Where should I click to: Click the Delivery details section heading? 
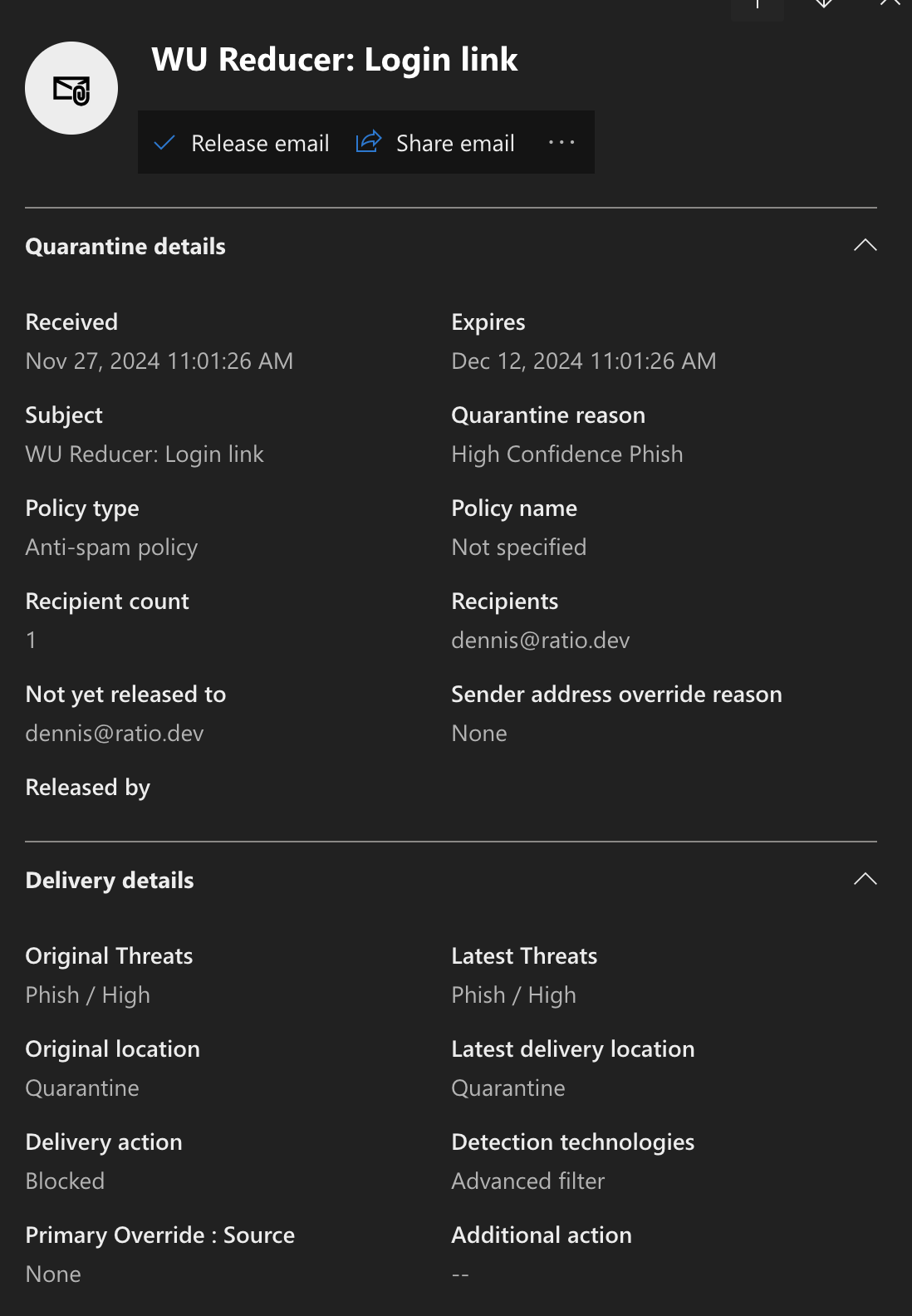(110, 881)
